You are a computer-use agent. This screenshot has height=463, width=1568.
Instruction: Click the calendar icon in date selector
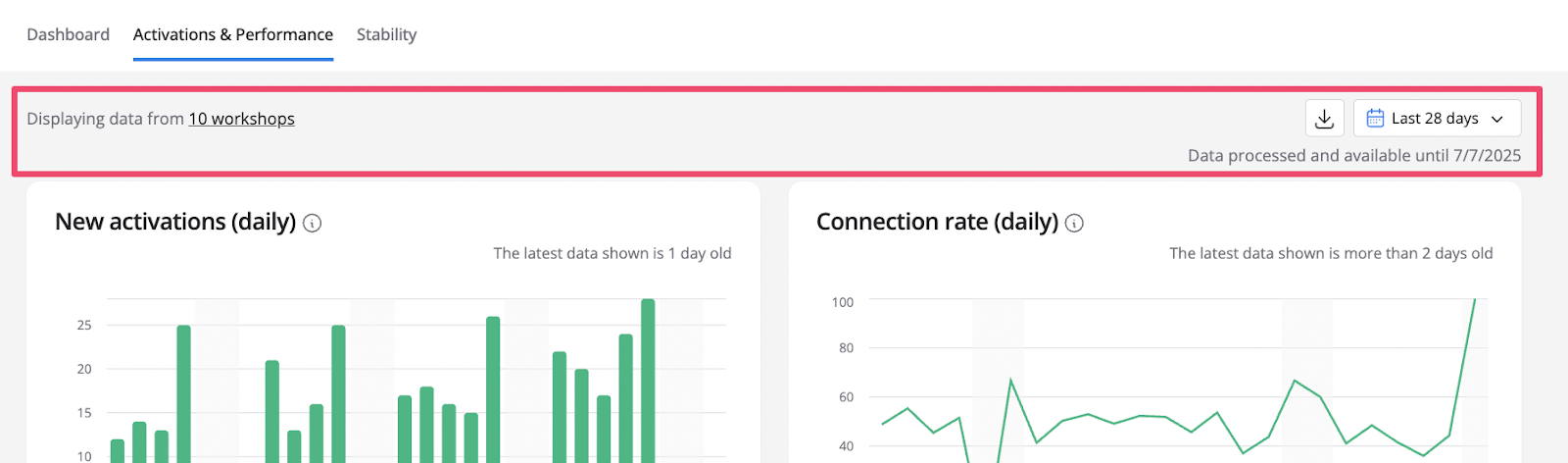coord(1375,119)
